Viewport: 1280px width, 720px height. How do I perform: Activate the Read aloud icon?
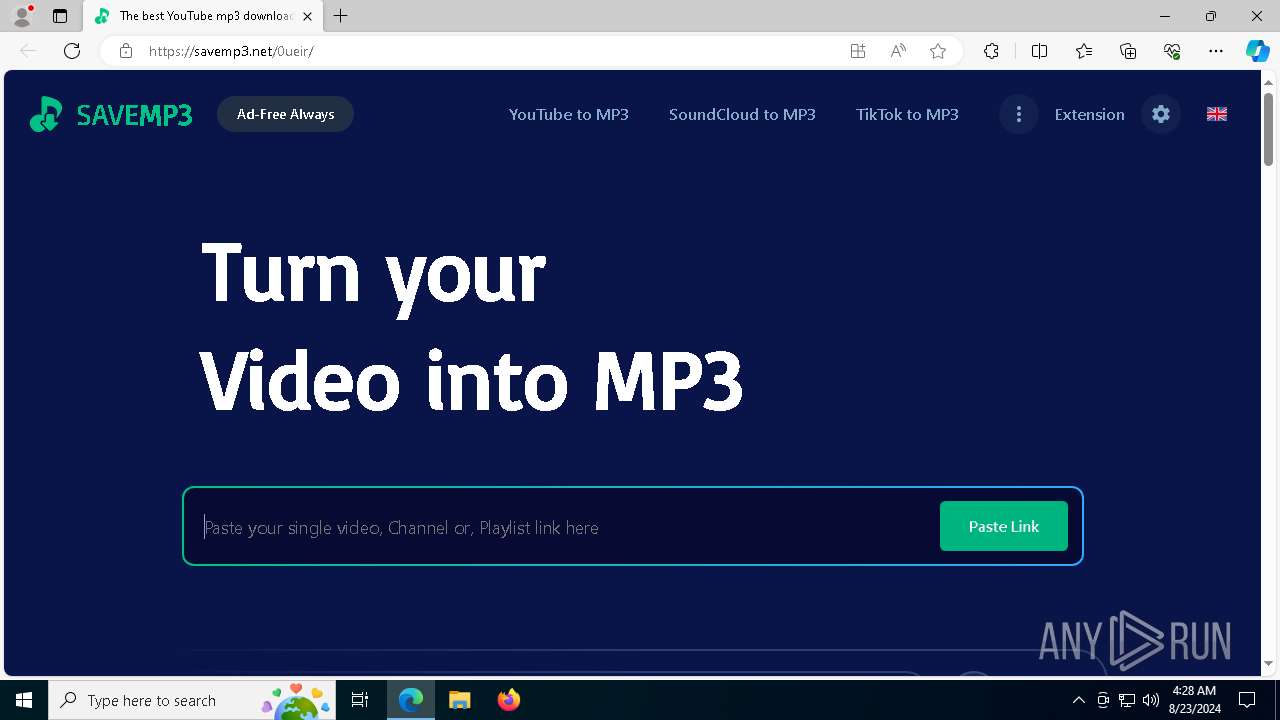click(x=898, y=51)
